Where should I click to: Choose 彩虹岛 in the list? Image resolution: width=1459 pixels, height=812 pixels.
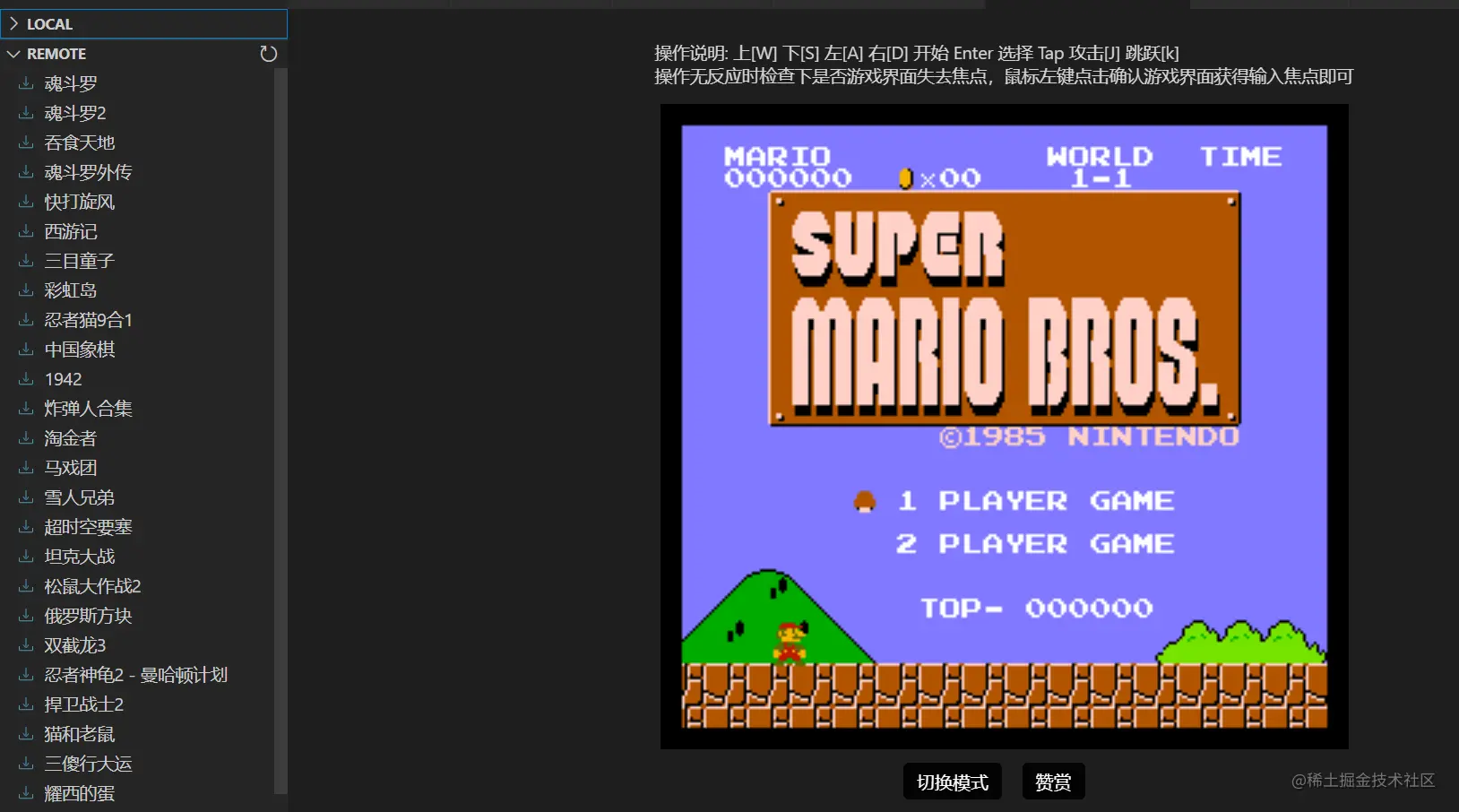click(71, 290)
